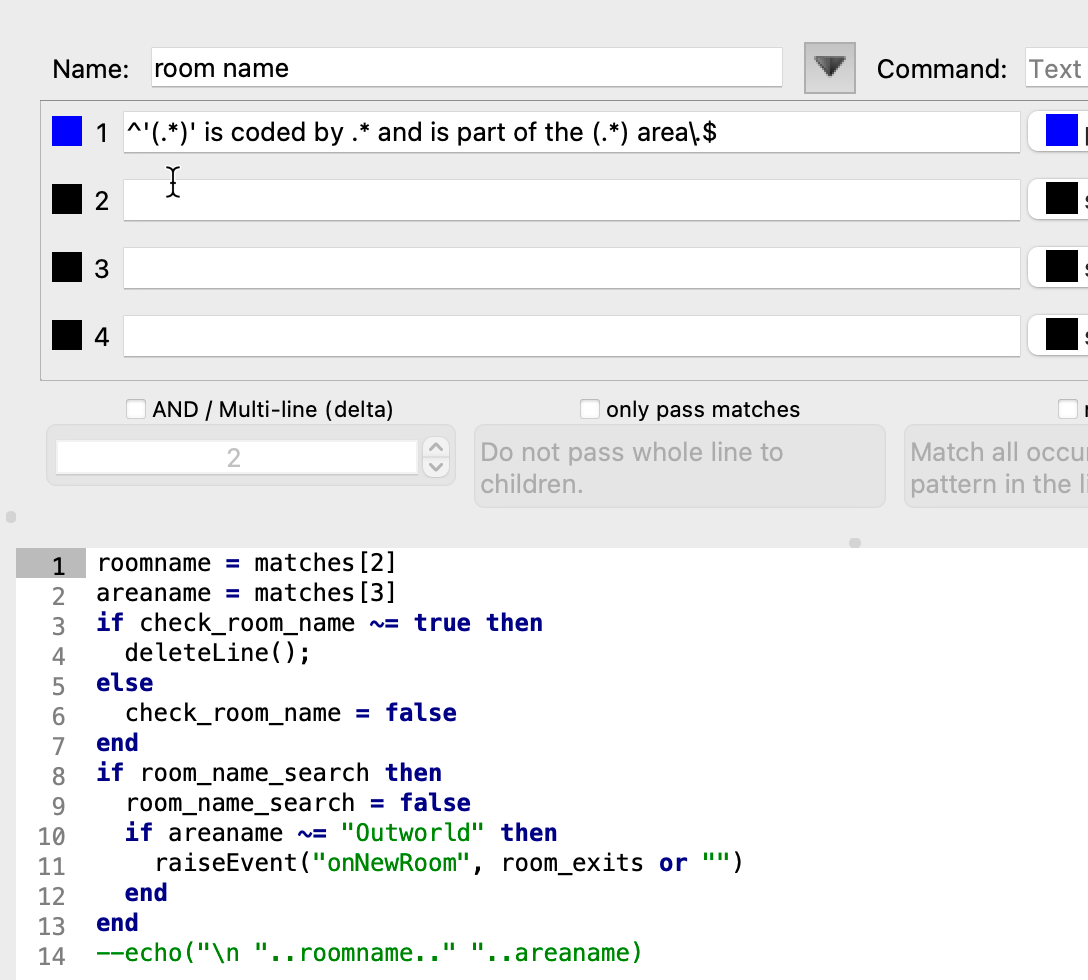The image size is (1088, 980).
Task: Click the down arrow on delta spinner
Action: [435, 467]
